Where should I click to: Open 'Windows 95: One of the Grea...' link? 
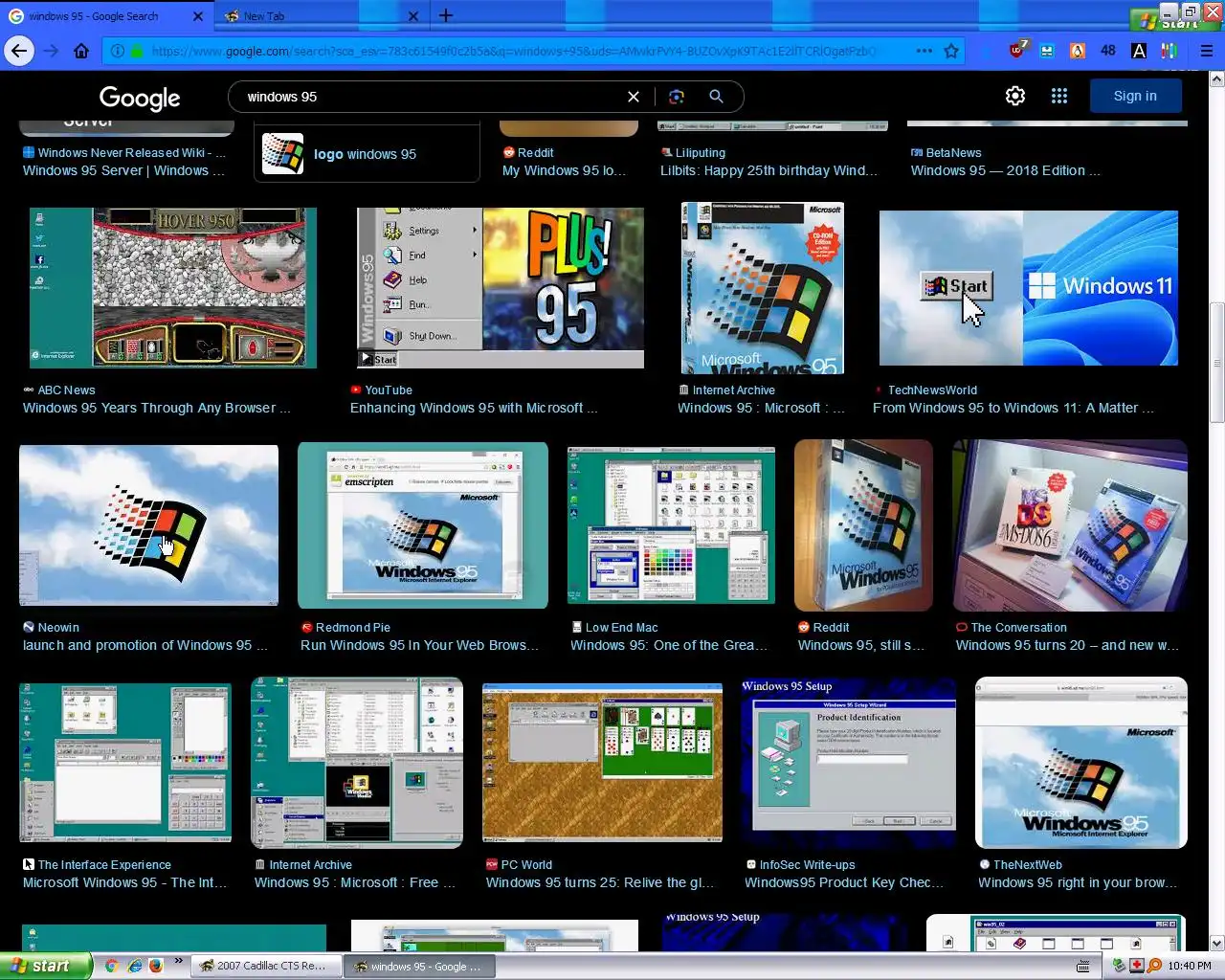[669, 645]
